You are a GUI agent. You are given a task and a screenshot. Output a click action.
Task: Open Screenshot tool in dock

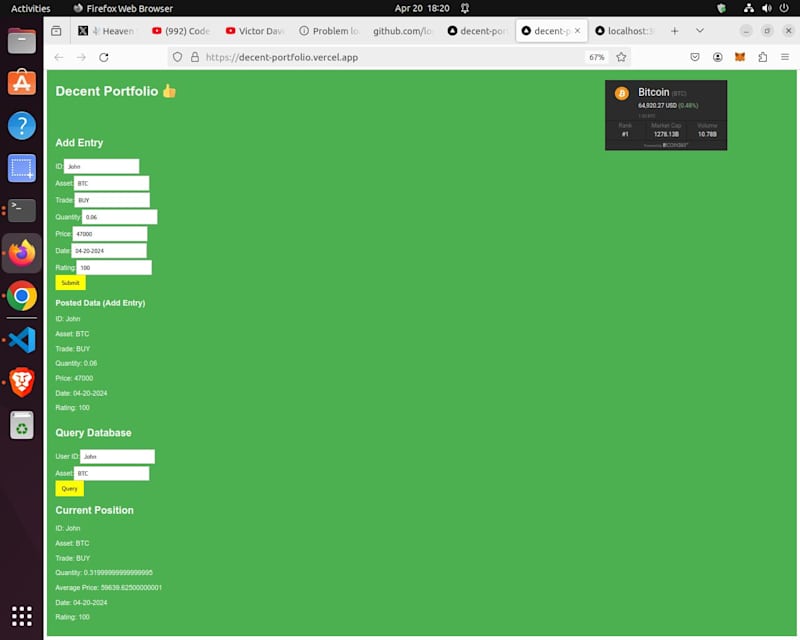pyautogui.click(x=21, y=168)
